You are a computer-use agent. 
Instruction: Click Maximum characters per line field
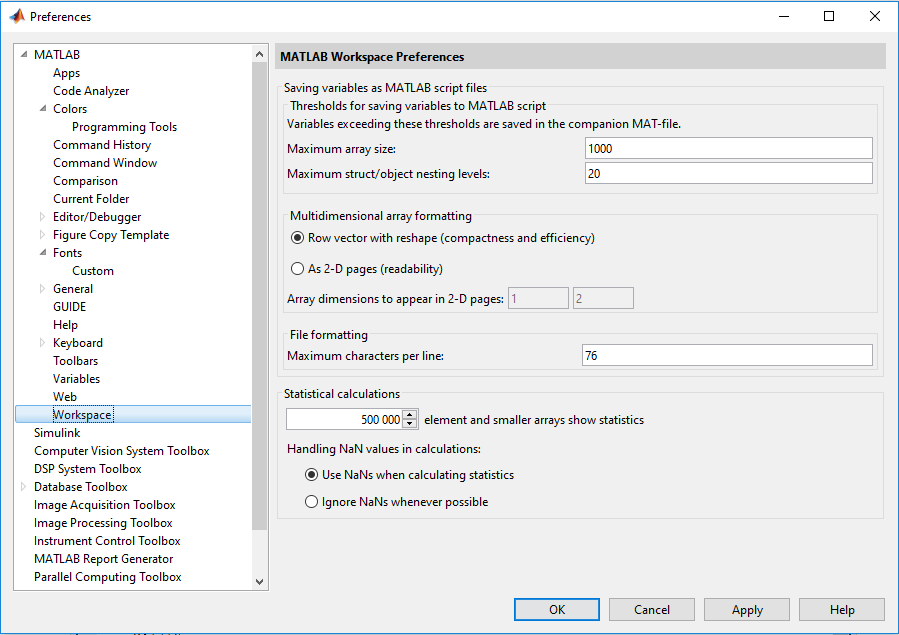tap(727, 355)
